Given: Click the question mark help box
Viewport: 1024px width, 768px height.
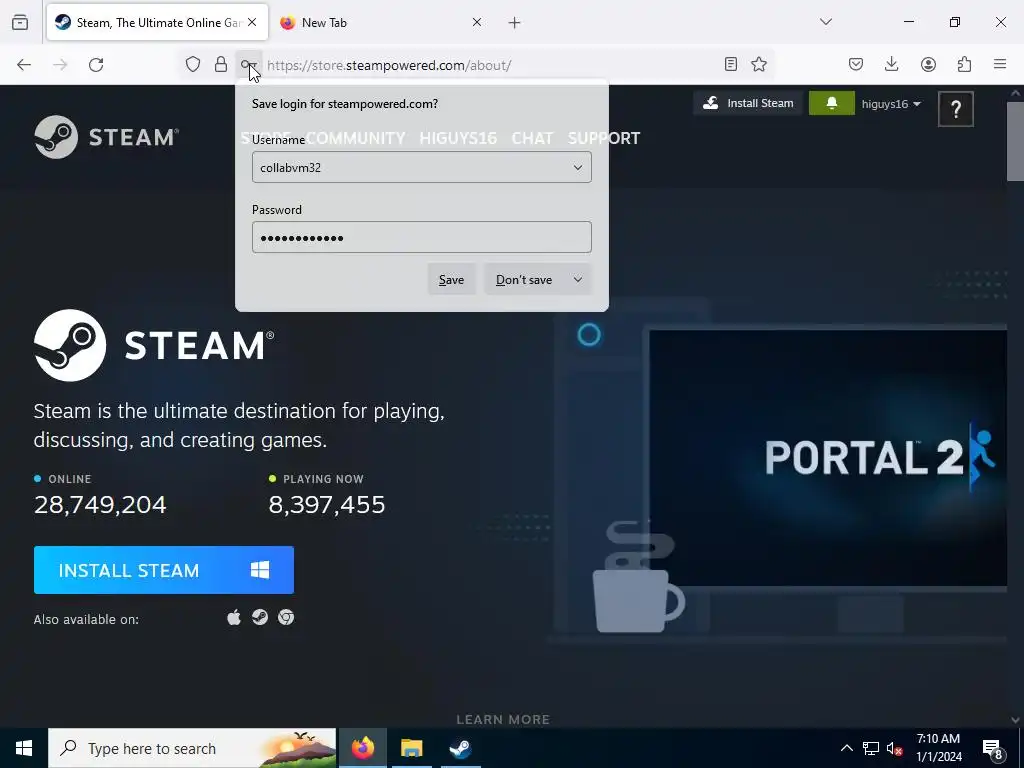Looking at the screenshot, I should 955,109.
